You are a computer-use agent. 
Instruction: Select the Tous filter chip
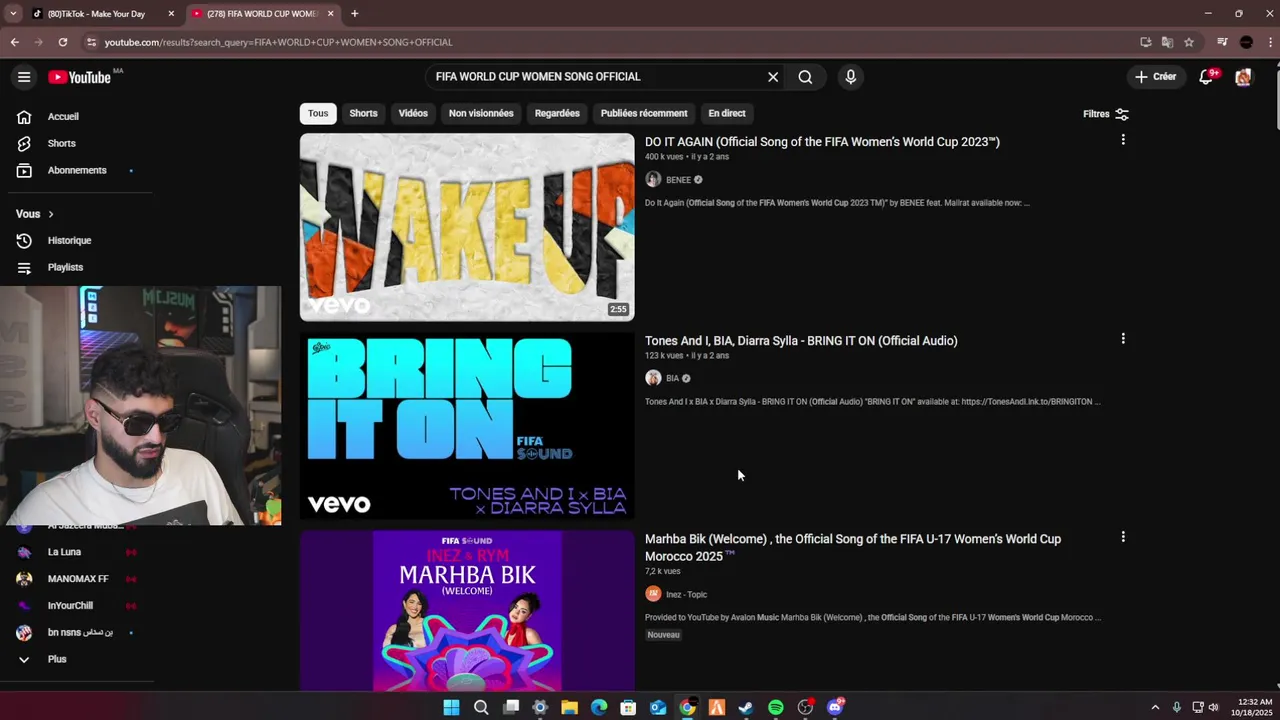(318, 113)
